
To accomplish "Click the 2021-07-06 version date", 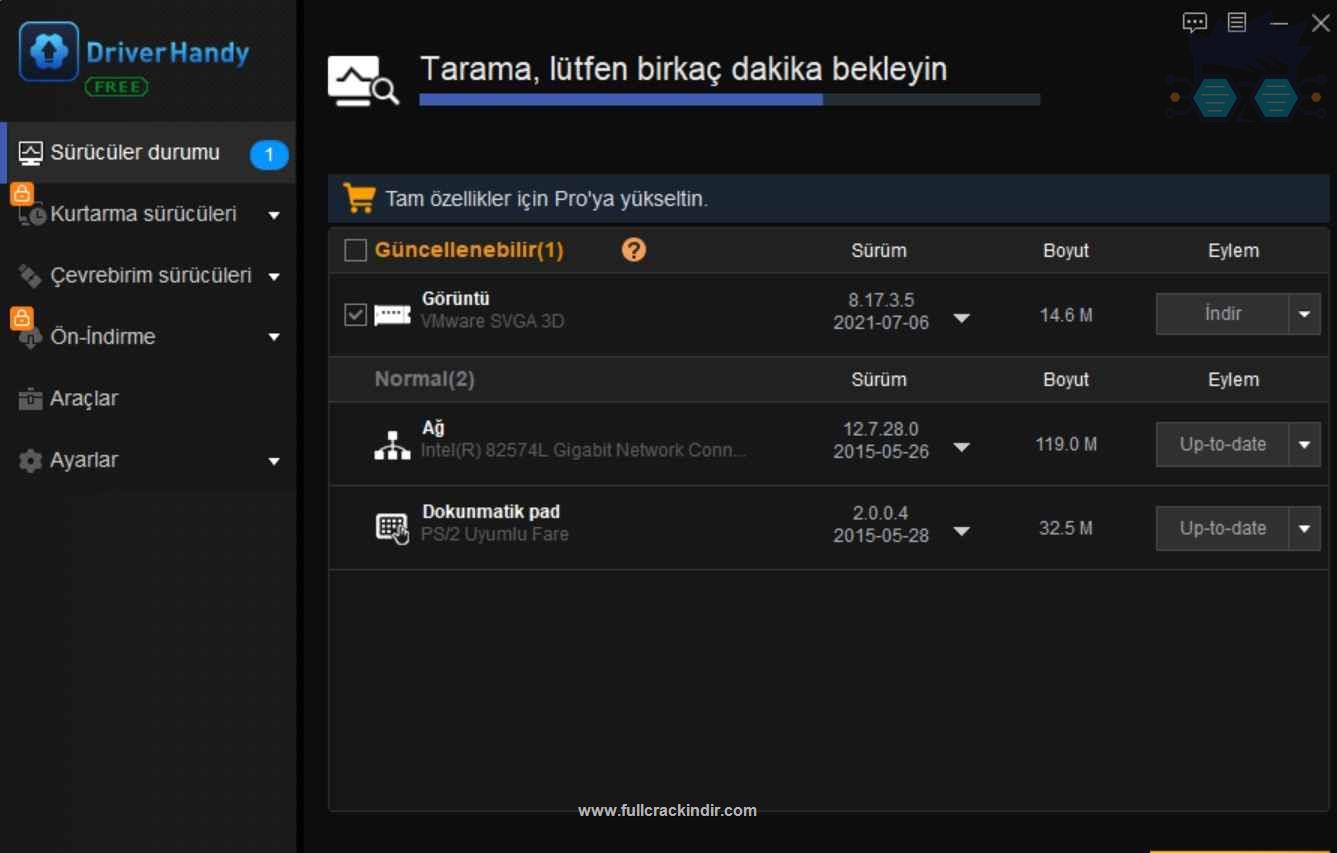I will click(x=881, y=323).
